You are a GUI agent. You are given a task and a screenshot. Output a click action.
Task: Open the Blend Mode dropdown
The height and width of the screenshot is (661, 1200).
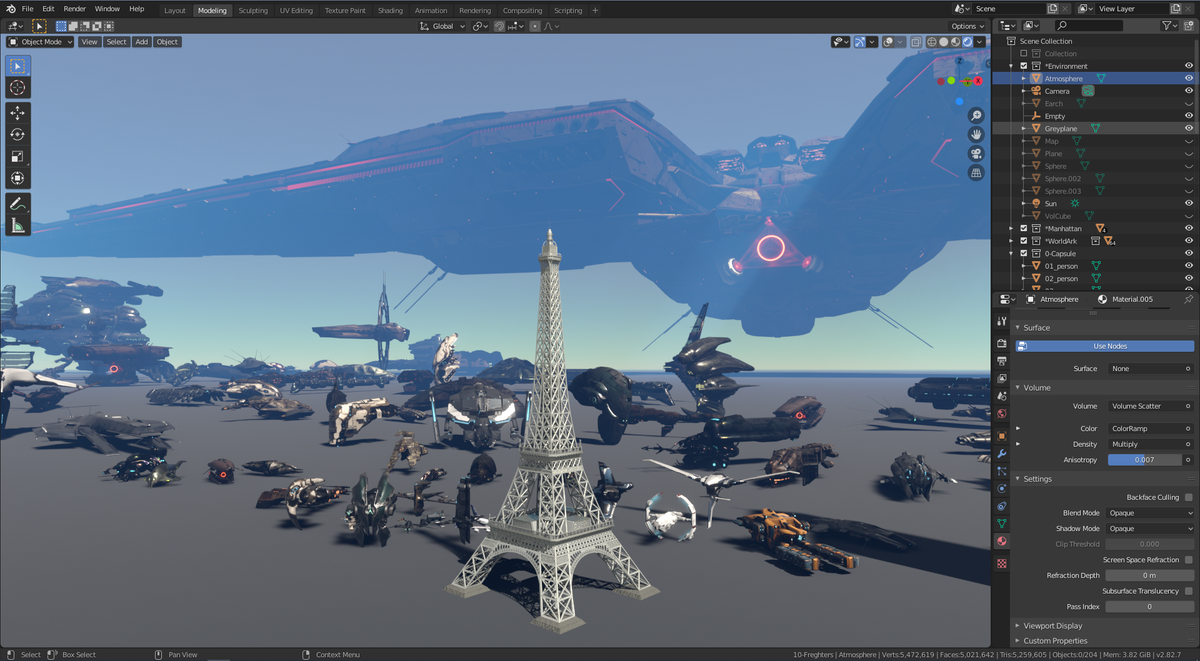point(1149,513)
